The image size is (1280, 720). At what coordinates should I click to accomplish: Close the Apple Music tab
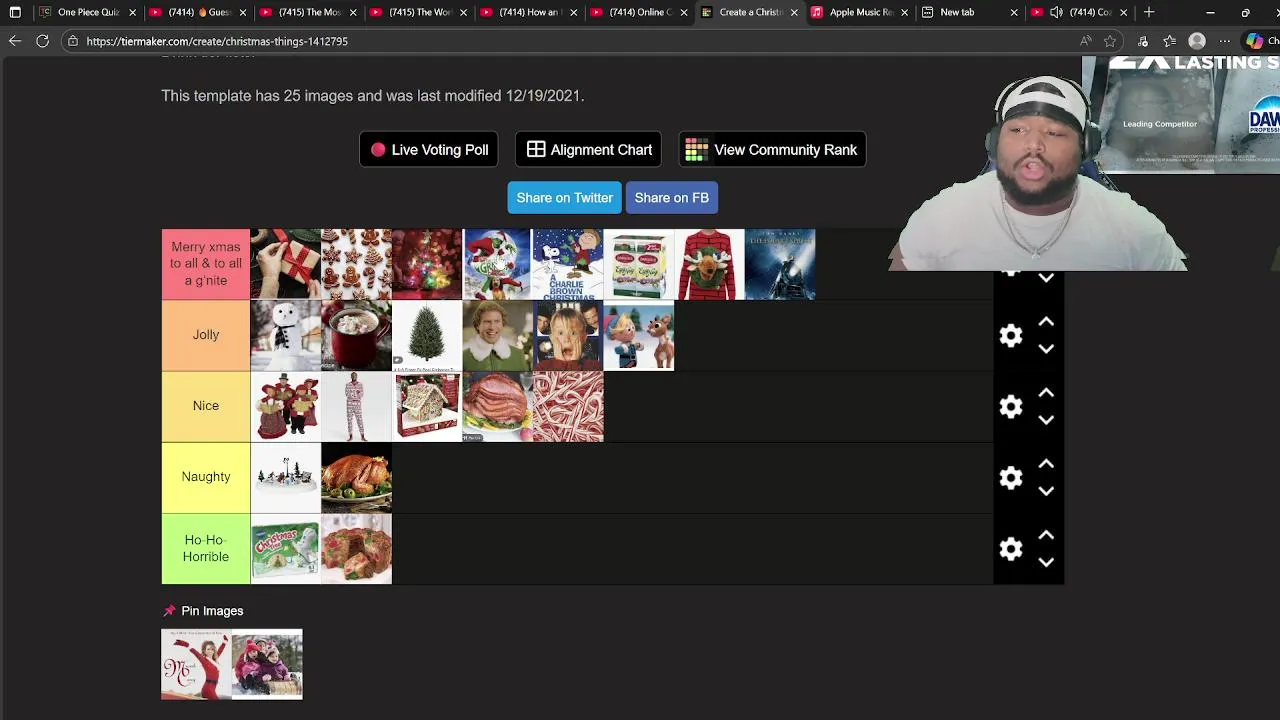pos(904,13)
